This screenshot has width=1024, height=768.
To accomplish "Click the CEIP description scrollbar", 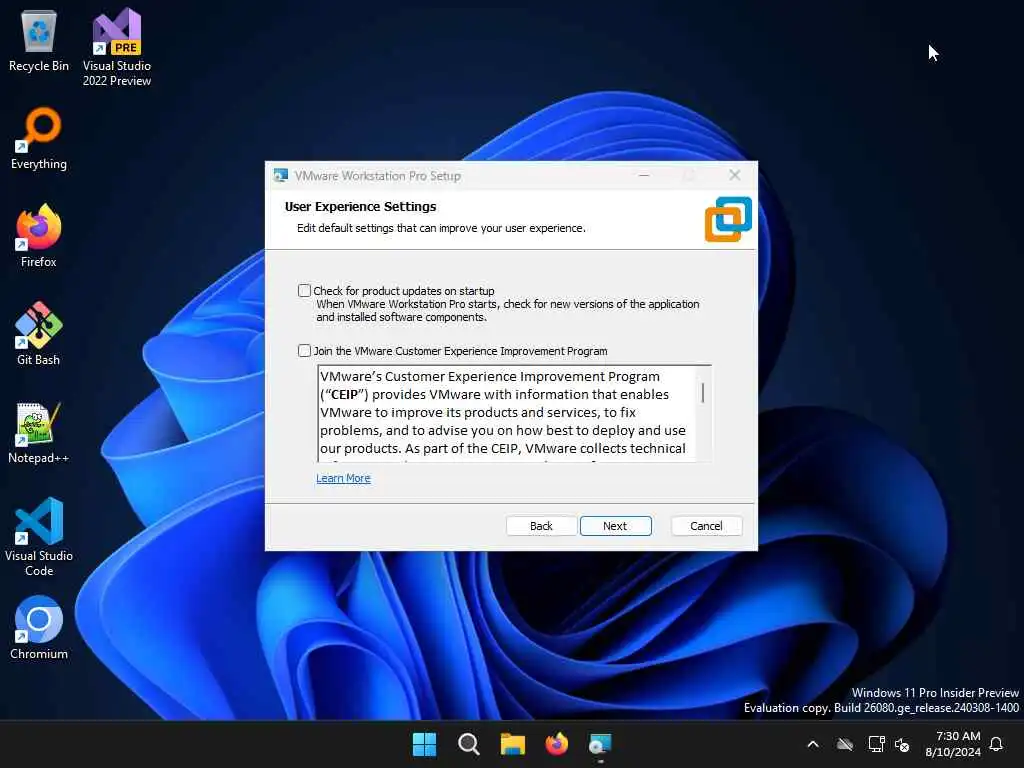I will click(703, 413).
